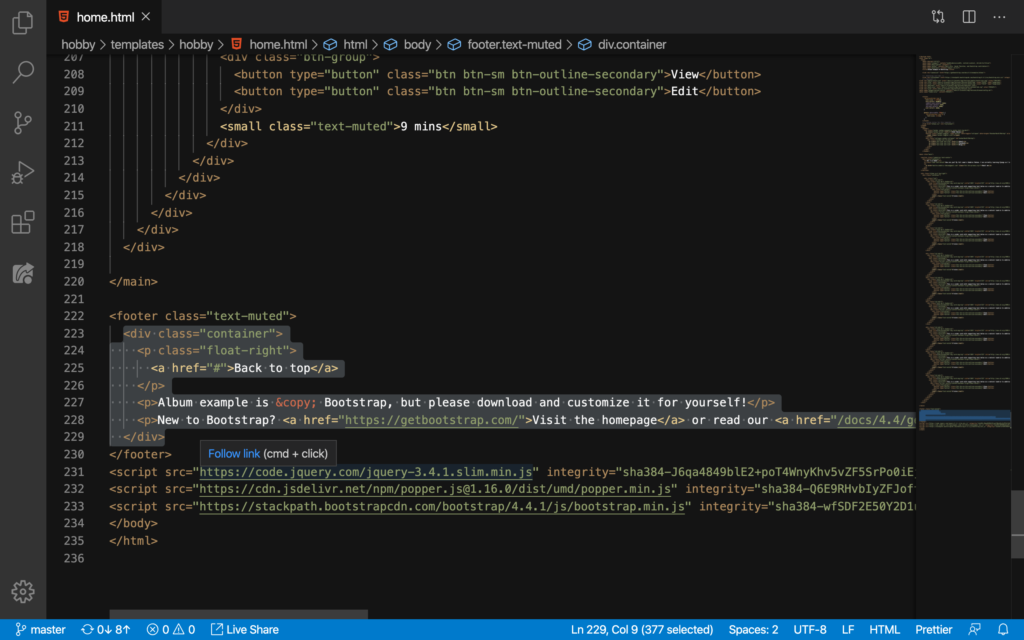Select the home.html editor tab
The width and height of the screenshot is (1024, 640).
point(104,17)
